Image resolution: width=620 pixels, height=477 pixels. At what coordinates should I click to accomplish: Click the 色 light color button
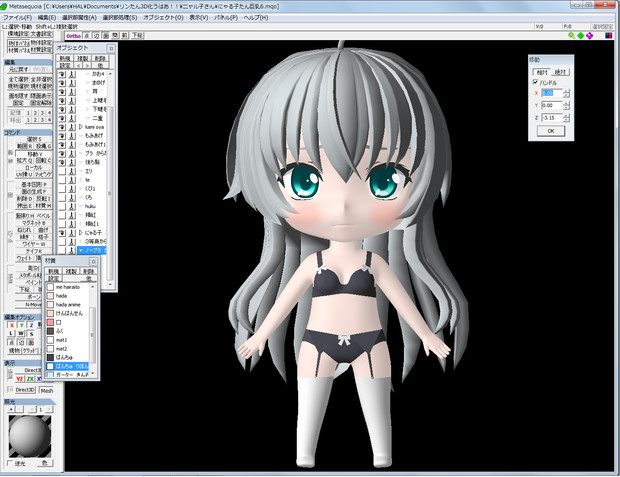click(x=44, y=463)
